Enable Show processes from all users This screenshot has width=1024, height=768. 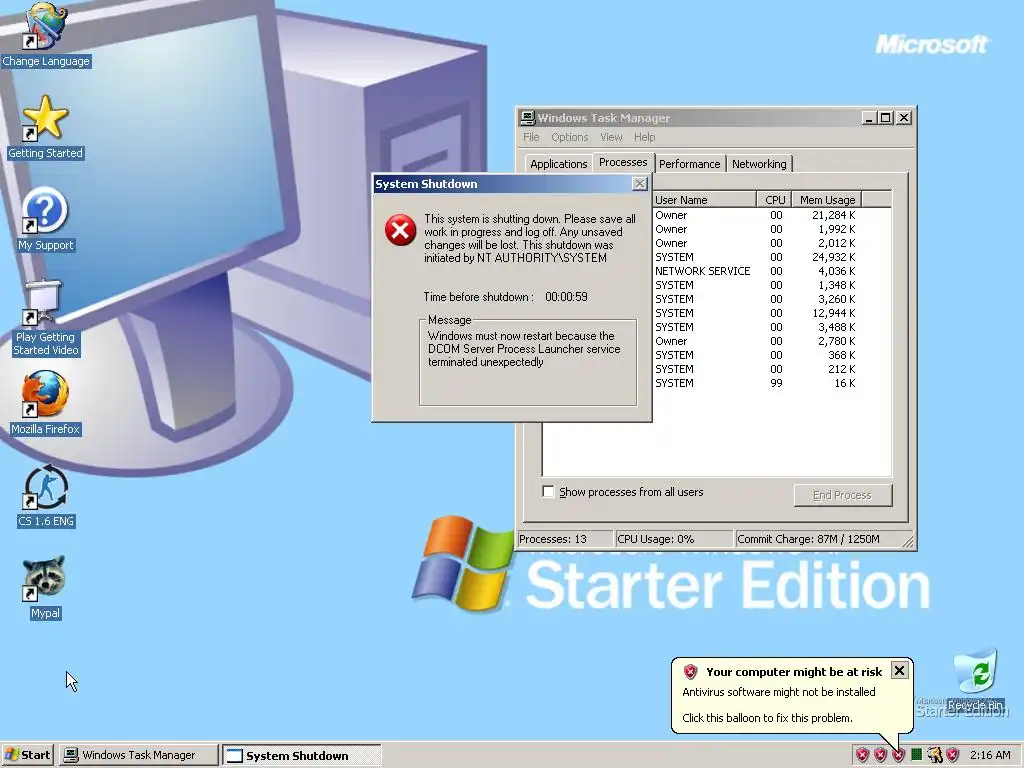pyautogui.click(x=549, y=491)
